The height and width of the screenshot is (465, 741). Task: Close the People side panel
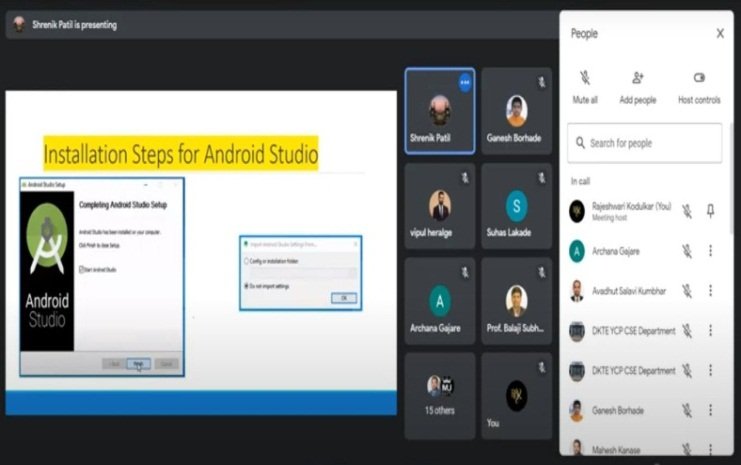(720, 33)
